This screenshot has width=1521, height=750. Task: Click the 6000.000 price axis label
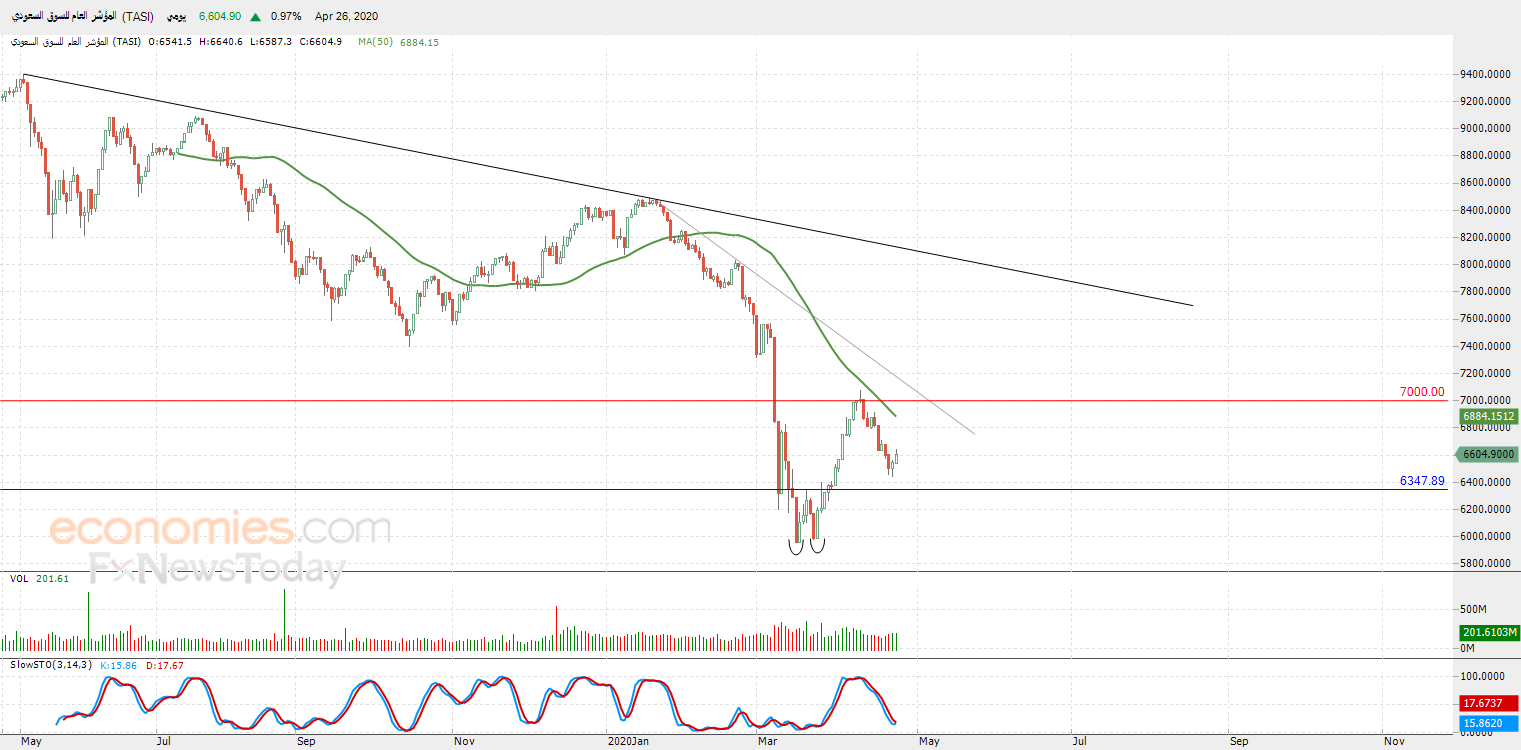[x=1485, y=536]
